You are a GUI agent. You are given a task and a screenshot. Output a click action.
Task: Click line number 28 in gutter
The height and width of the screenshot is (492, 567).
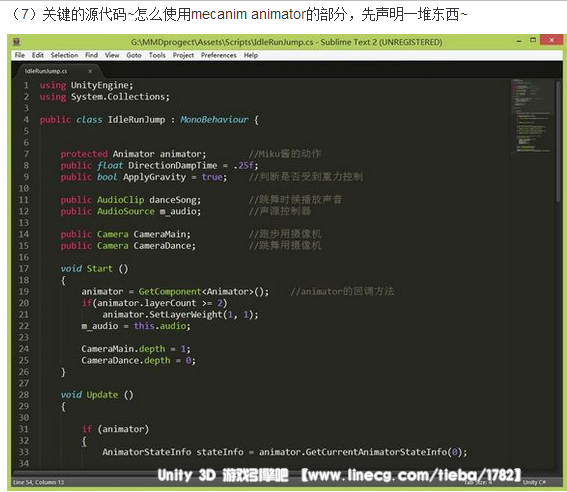point(24,395)
